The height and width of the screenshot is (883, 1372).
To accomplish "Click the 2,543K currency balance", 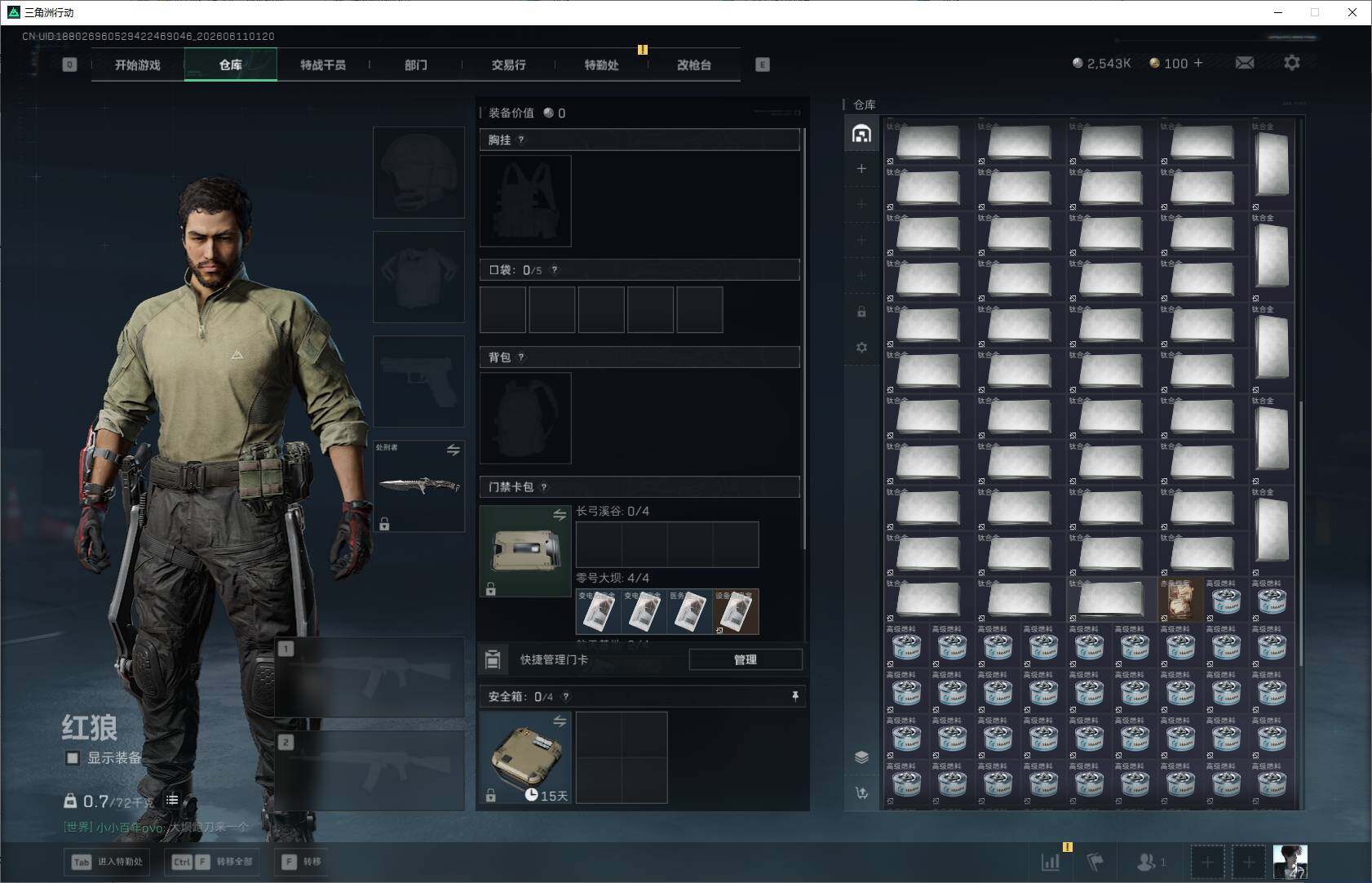I will pyautogui.click(x=1101, y=63).
